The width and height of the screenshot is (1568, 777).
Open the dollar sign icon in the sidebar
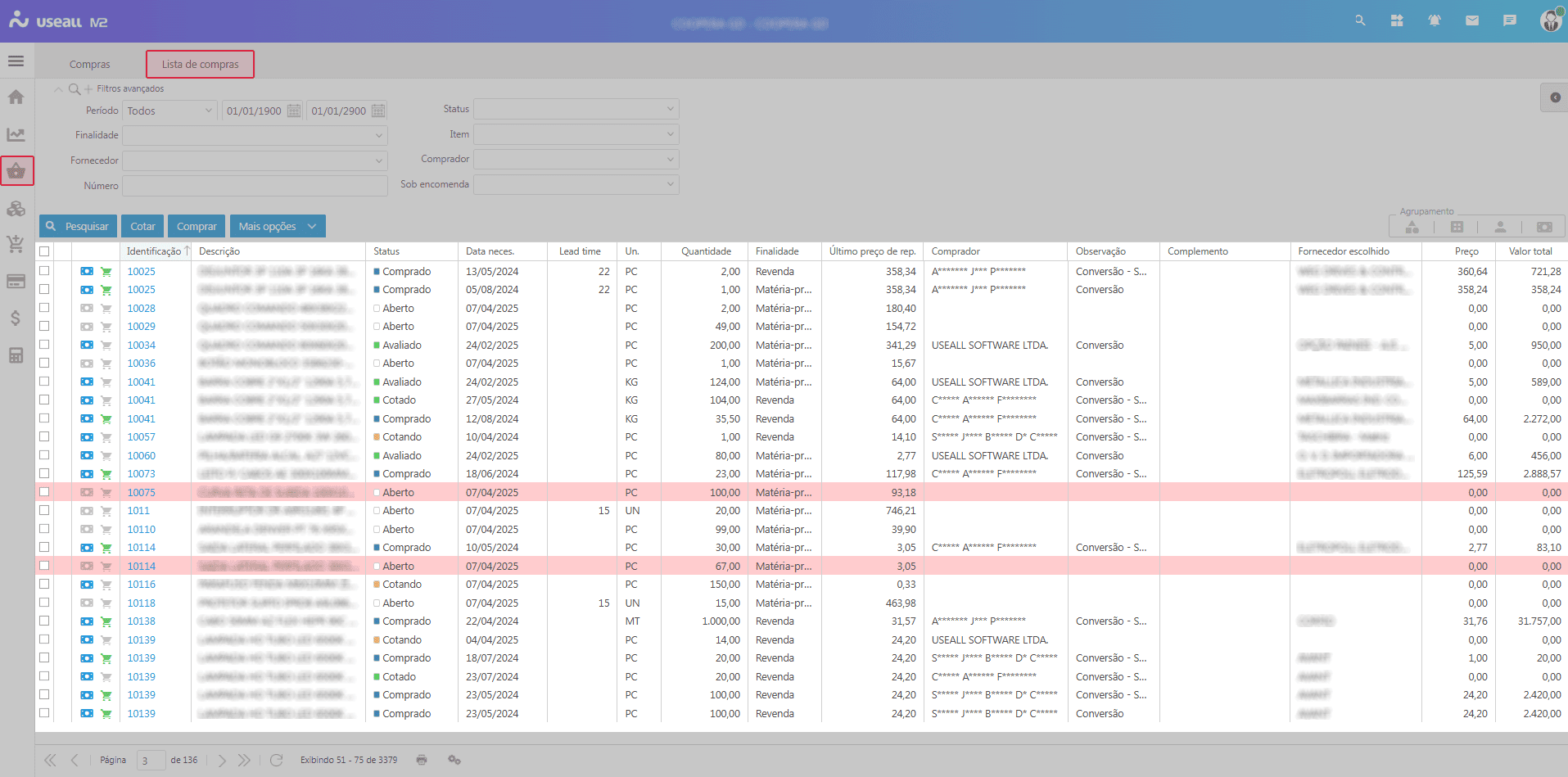[x=16, y=319]
